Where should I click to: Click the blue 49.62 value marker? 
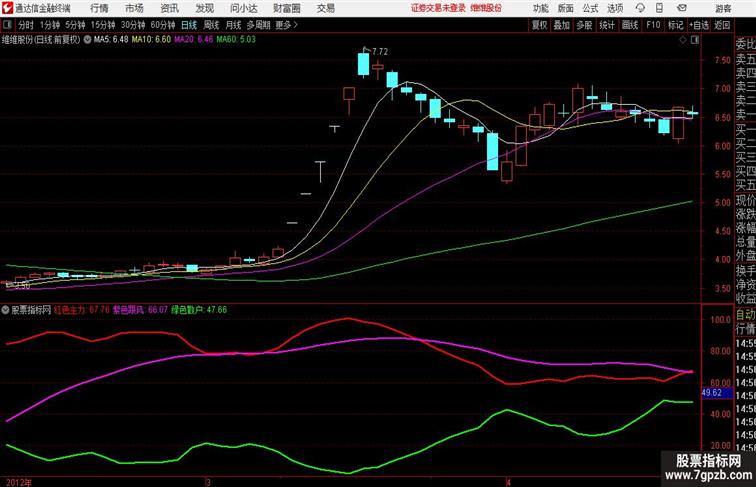(717, 393)
